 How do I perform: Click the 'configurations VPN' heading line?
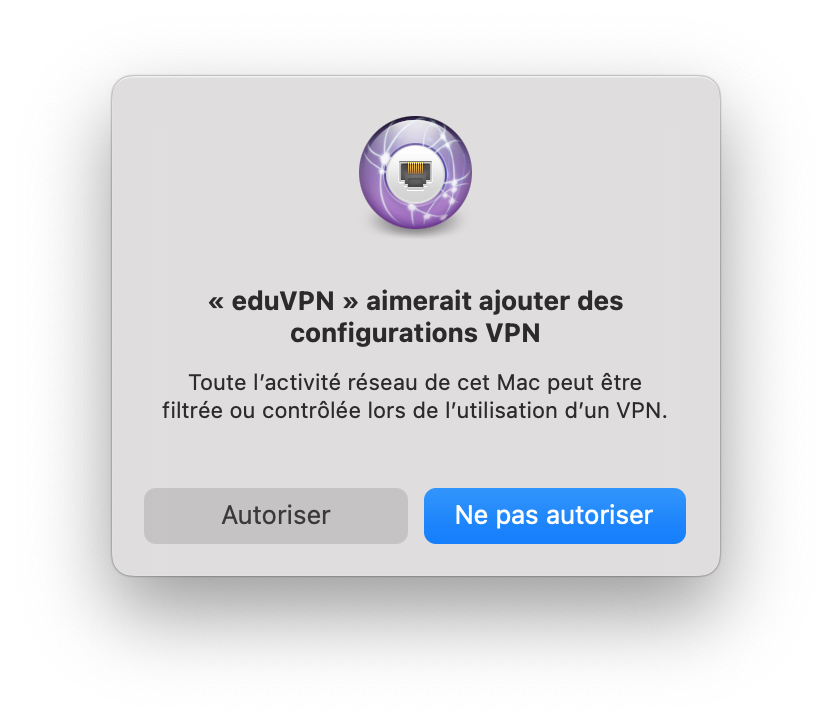tap(415, 333)
